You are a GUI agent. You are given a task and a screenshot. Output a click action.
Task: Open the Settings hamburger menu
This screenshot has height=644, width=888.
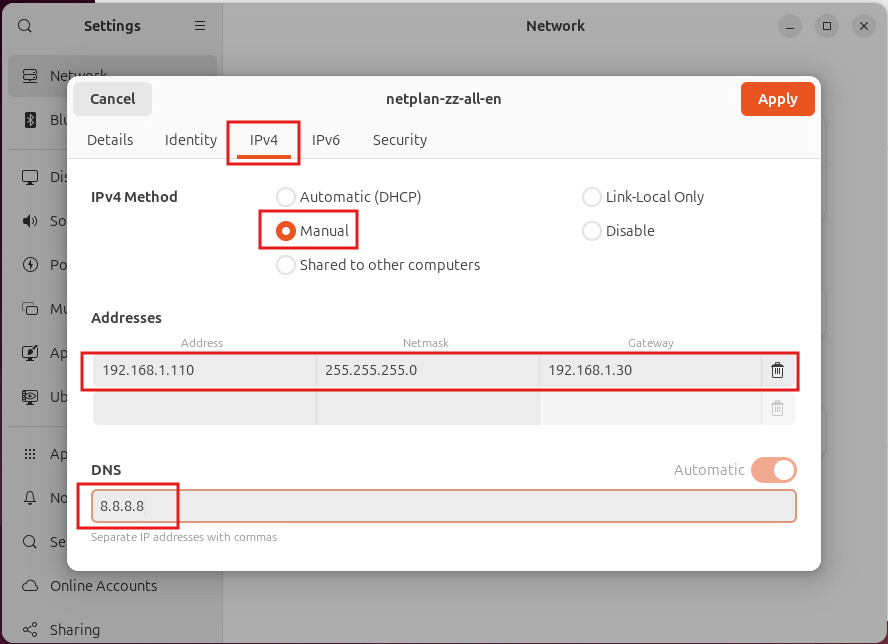coord(200,26)
